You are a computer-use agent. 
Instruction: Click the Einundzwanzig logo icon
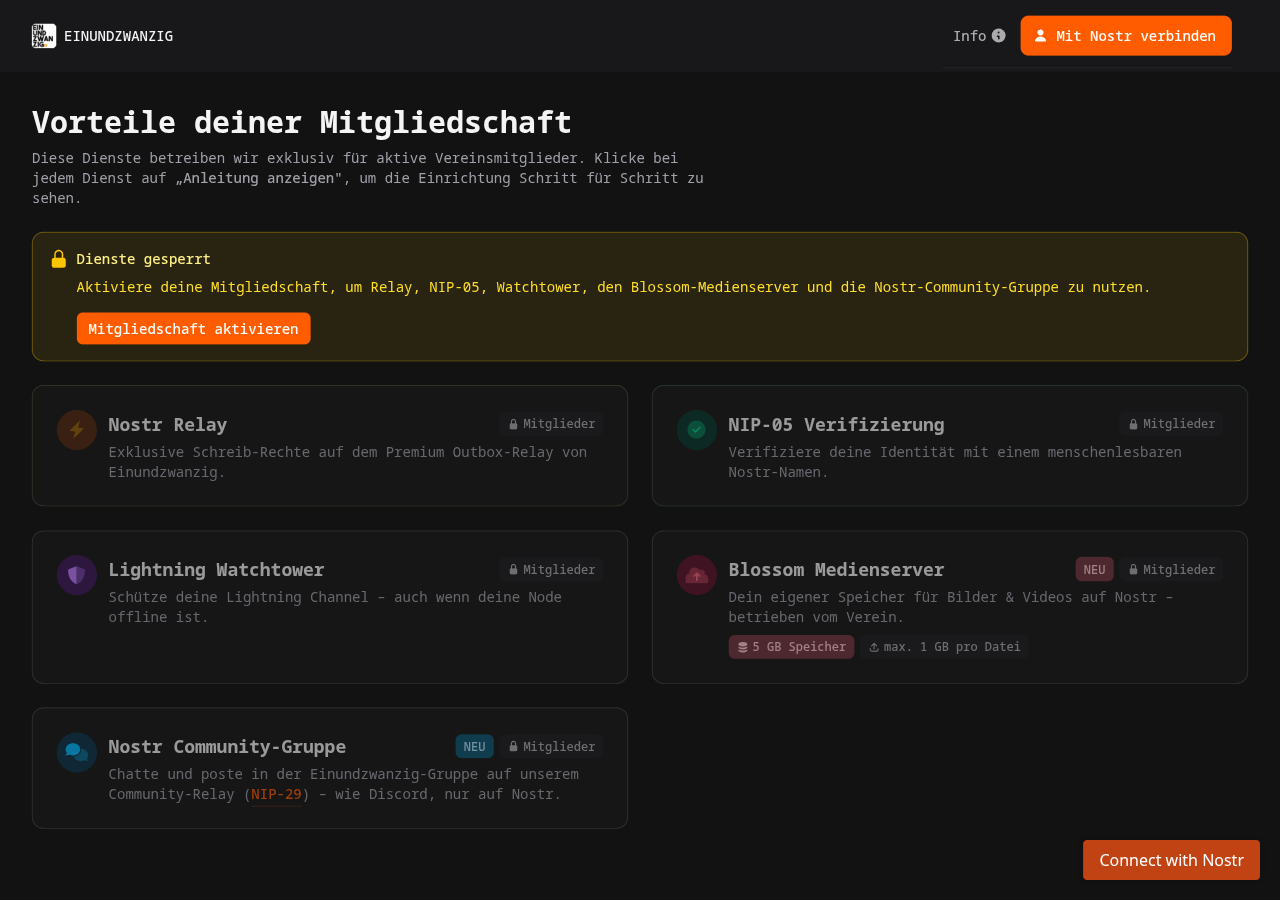pos(44,36)
